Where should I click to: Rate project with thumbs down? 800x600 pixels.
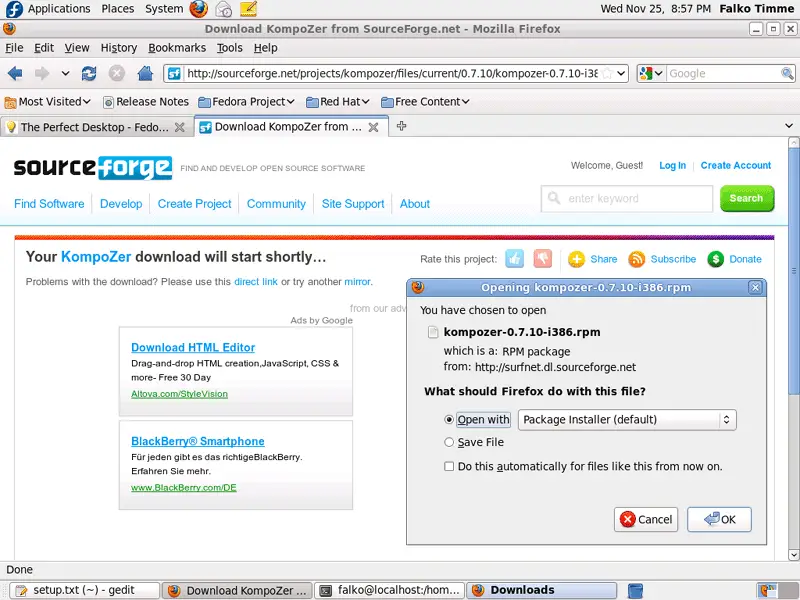point(543,259)
